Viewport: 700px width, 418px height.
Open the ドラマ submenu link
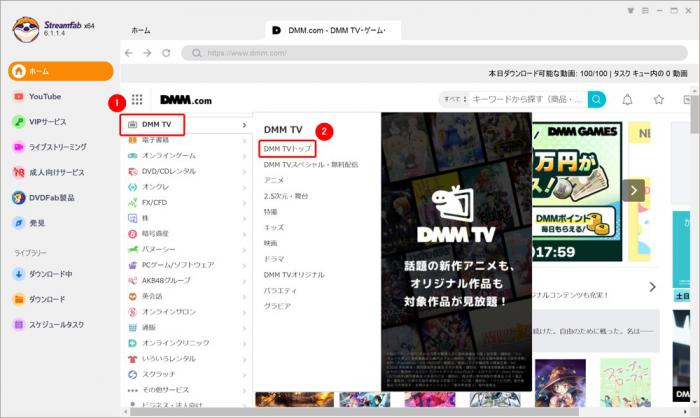274,259
